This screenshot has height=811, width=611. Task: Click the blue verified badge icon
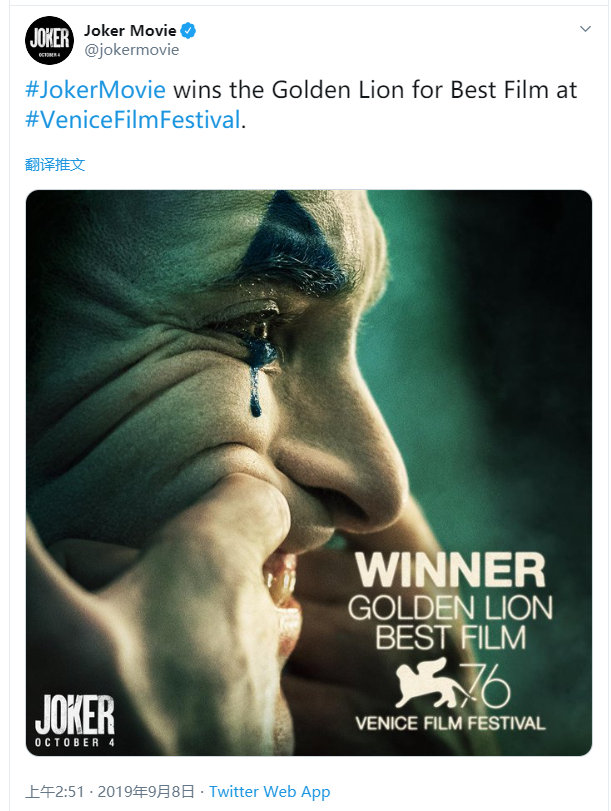188,31
